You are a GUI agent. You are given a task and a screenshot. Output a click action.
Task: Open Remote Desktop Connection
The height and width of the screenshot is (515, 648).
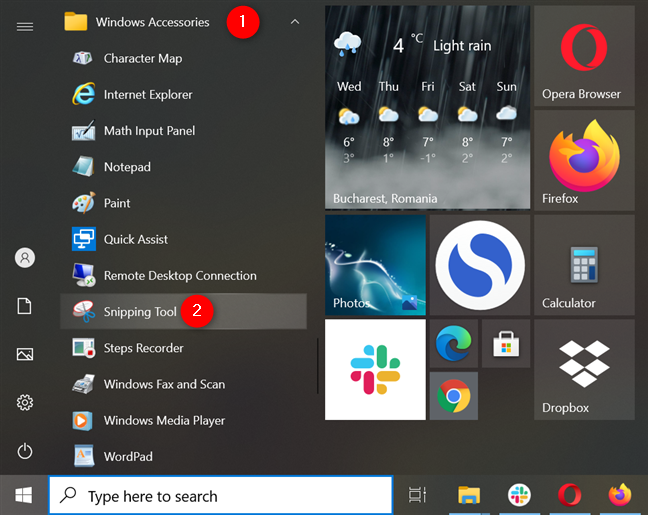[x=183, y=275]
